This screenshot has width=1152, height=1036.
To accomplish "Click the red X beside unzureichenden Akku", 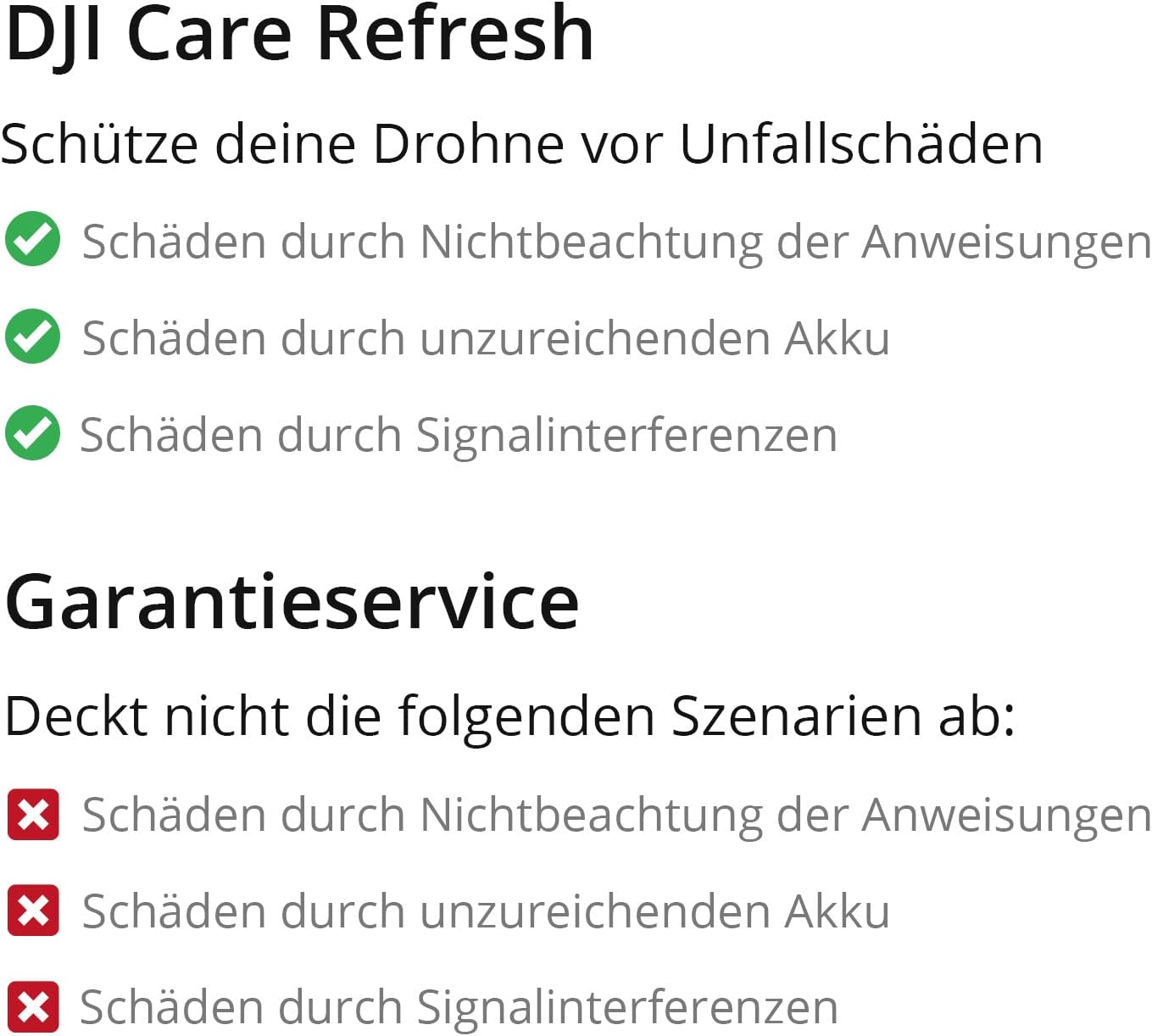I will tap(33, 911).
